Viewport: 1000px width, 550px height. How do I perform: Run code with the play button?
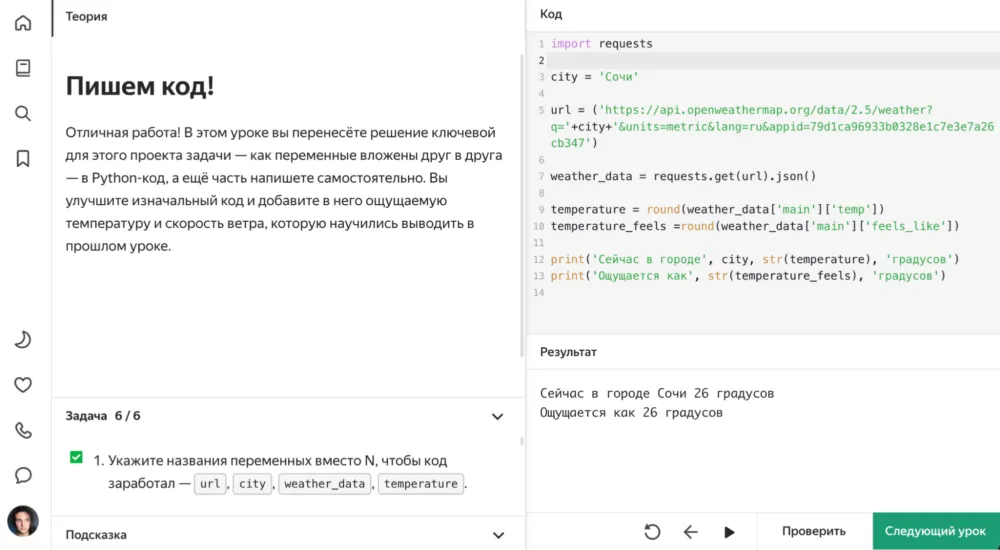point(729,532)
